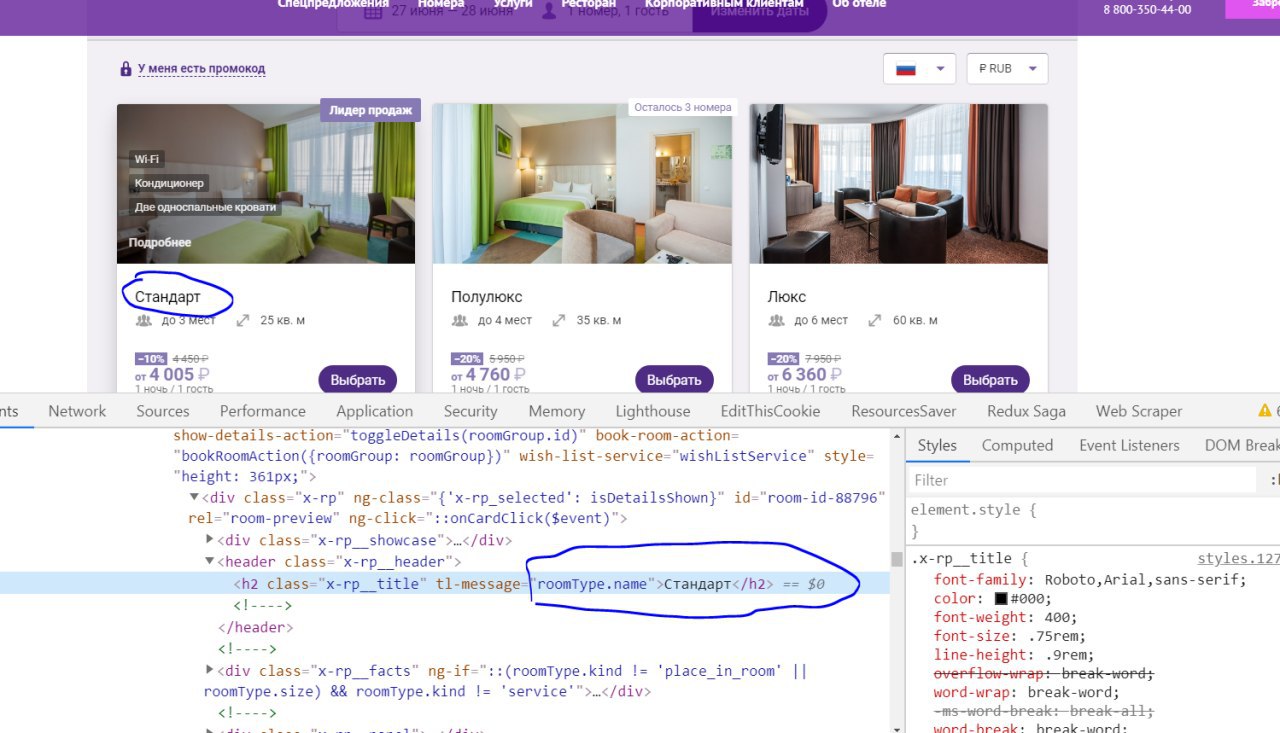Select the Computed pane tab
Viewport: 1280px width, 733px height.
pos(1017,445)
